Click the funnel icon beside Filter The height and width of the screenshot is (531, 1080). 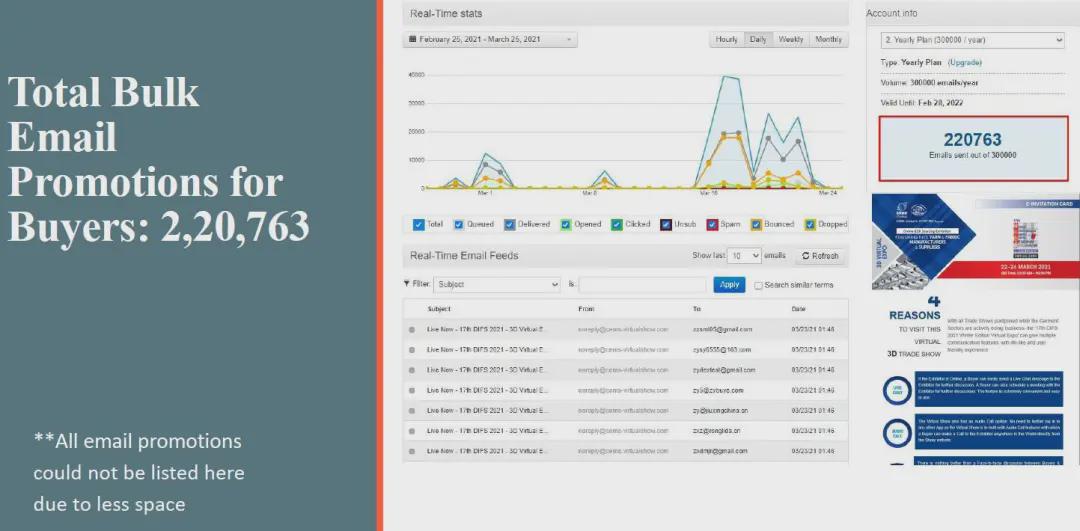[x=407, y=284]
